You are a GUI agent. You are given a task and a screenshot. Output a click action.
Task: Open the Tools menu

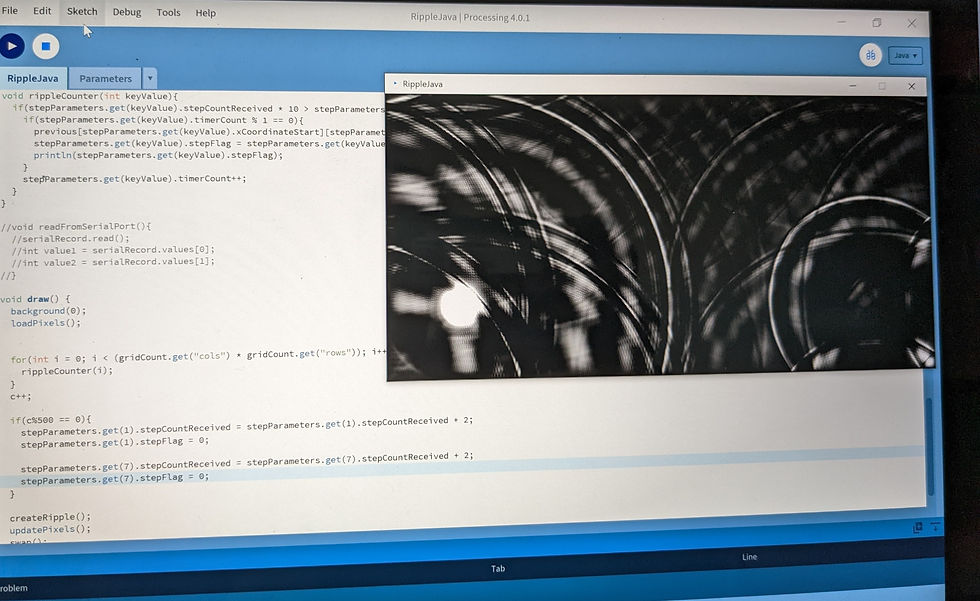pyautogui.click(x=168, y=12)
